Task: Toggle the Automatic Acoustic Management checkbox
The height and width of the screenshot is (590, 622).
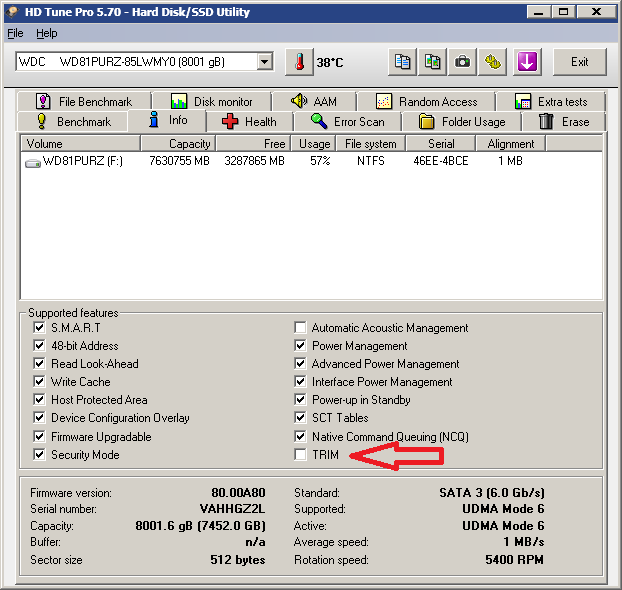Action: click(300, 328)
